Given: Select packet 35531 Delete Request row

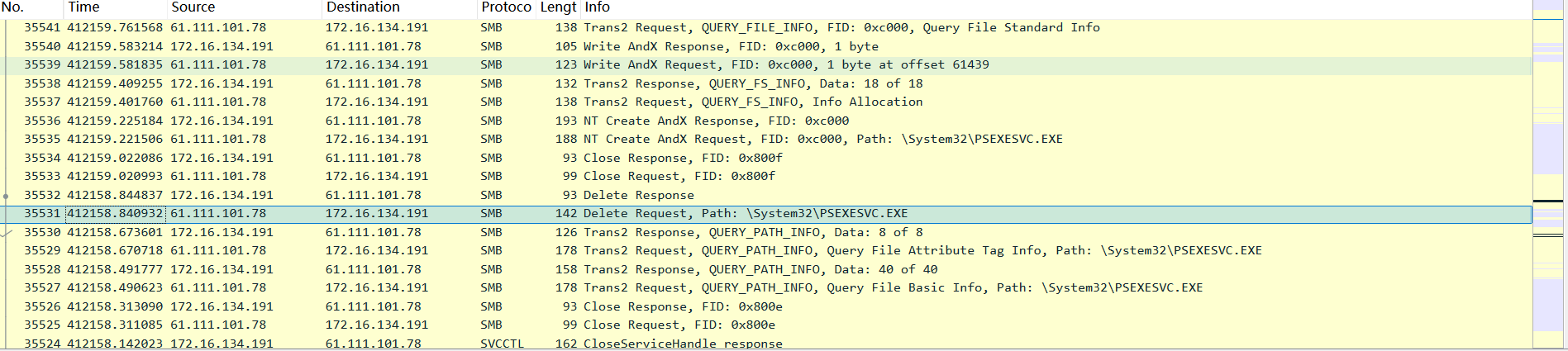Looking at the screenshot, I should point(766,213).
